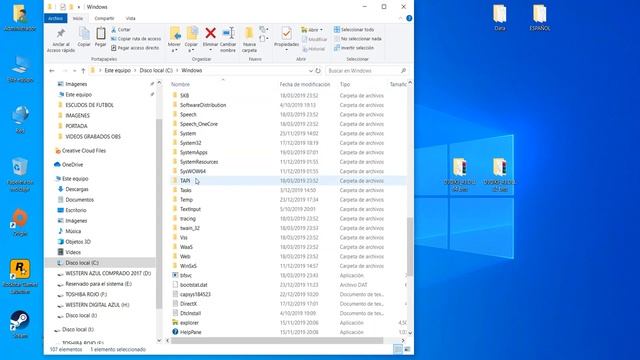Select the Temp folder
Image resolution: width=640 pixels, height=360 pixels.
pos(186,200)
